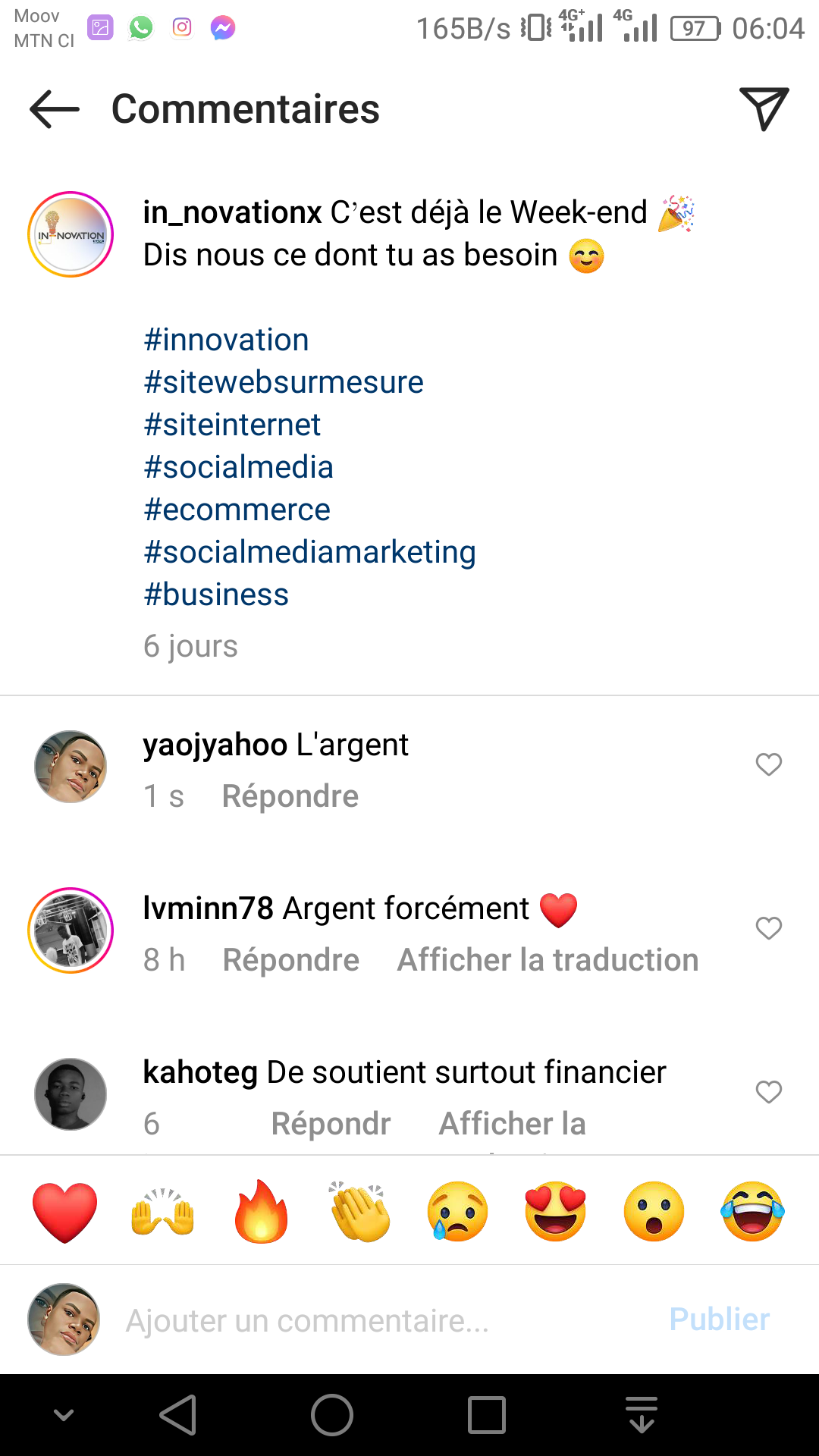This screenshot has height=1456, width=819.
Task: Tap the back arrow in Commentaires header
Action: pyautogui.click(x=55, y=110)
